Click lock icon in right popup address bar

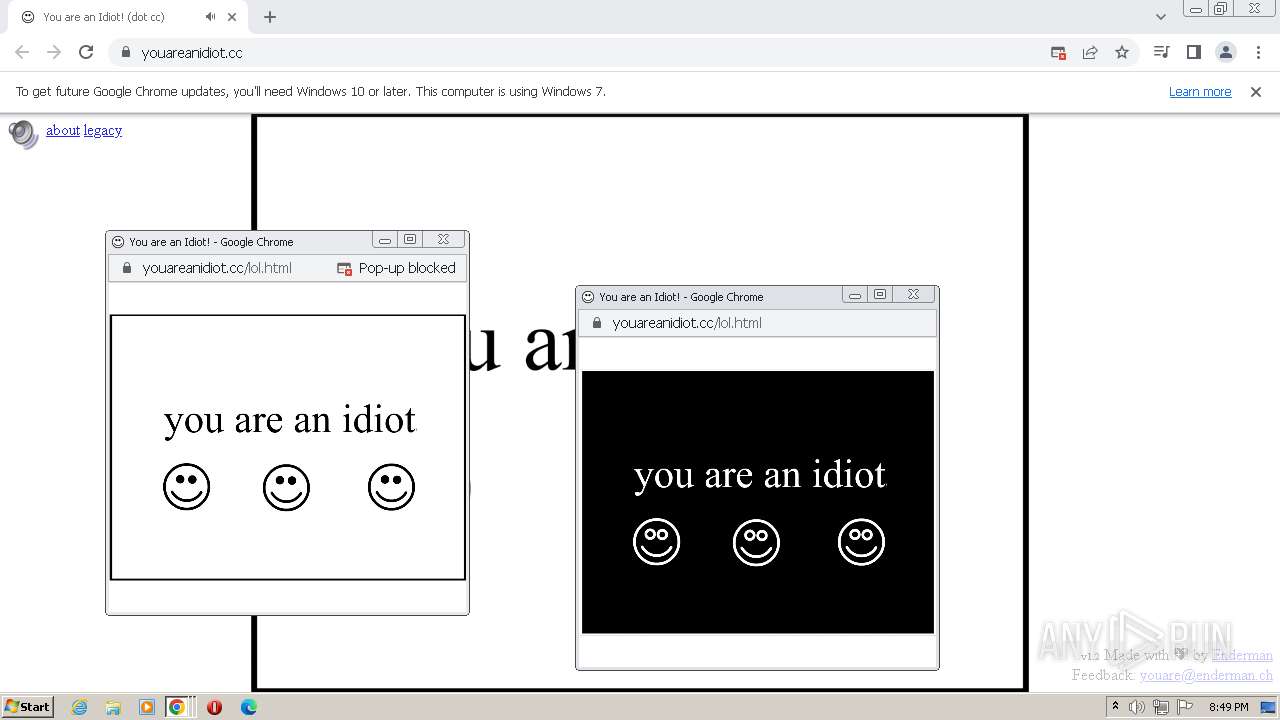point(596,323)
